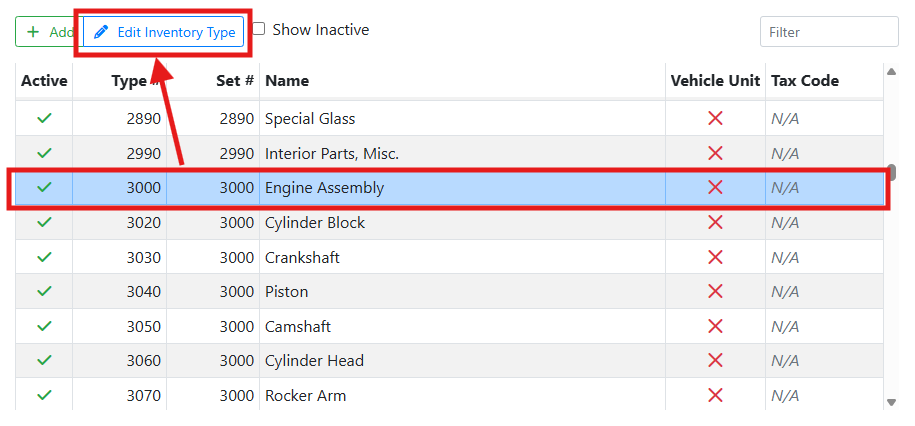Image resolution: width=915 pixels, height=426 pixels.
Task: Click the Vehicle Unit column header
Action: pos(715,81)
